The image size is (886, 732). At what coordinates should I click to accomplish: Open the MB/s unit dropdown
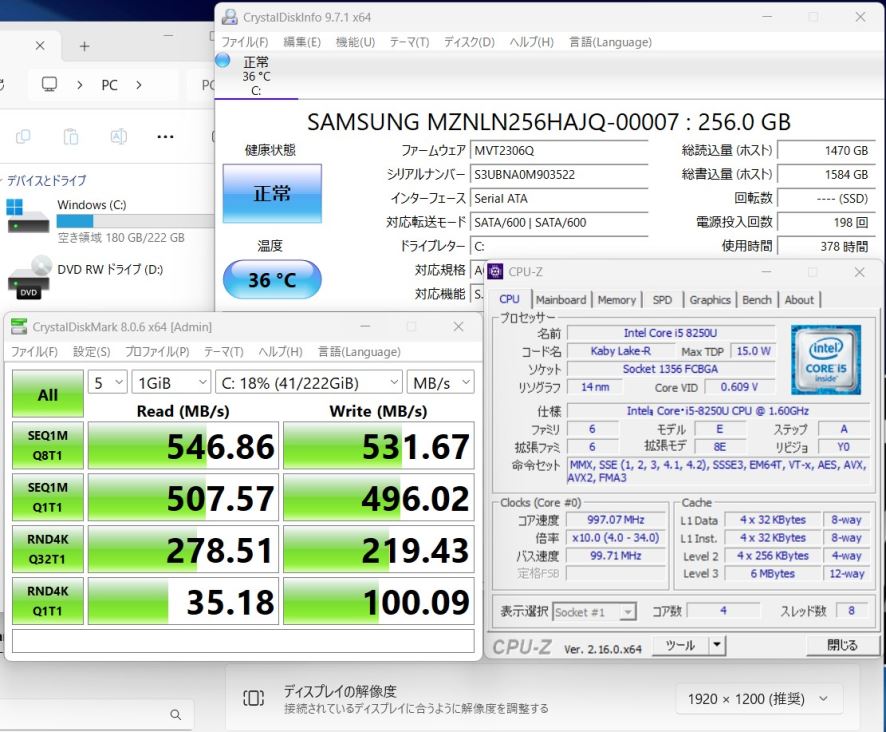click(441, 383)
